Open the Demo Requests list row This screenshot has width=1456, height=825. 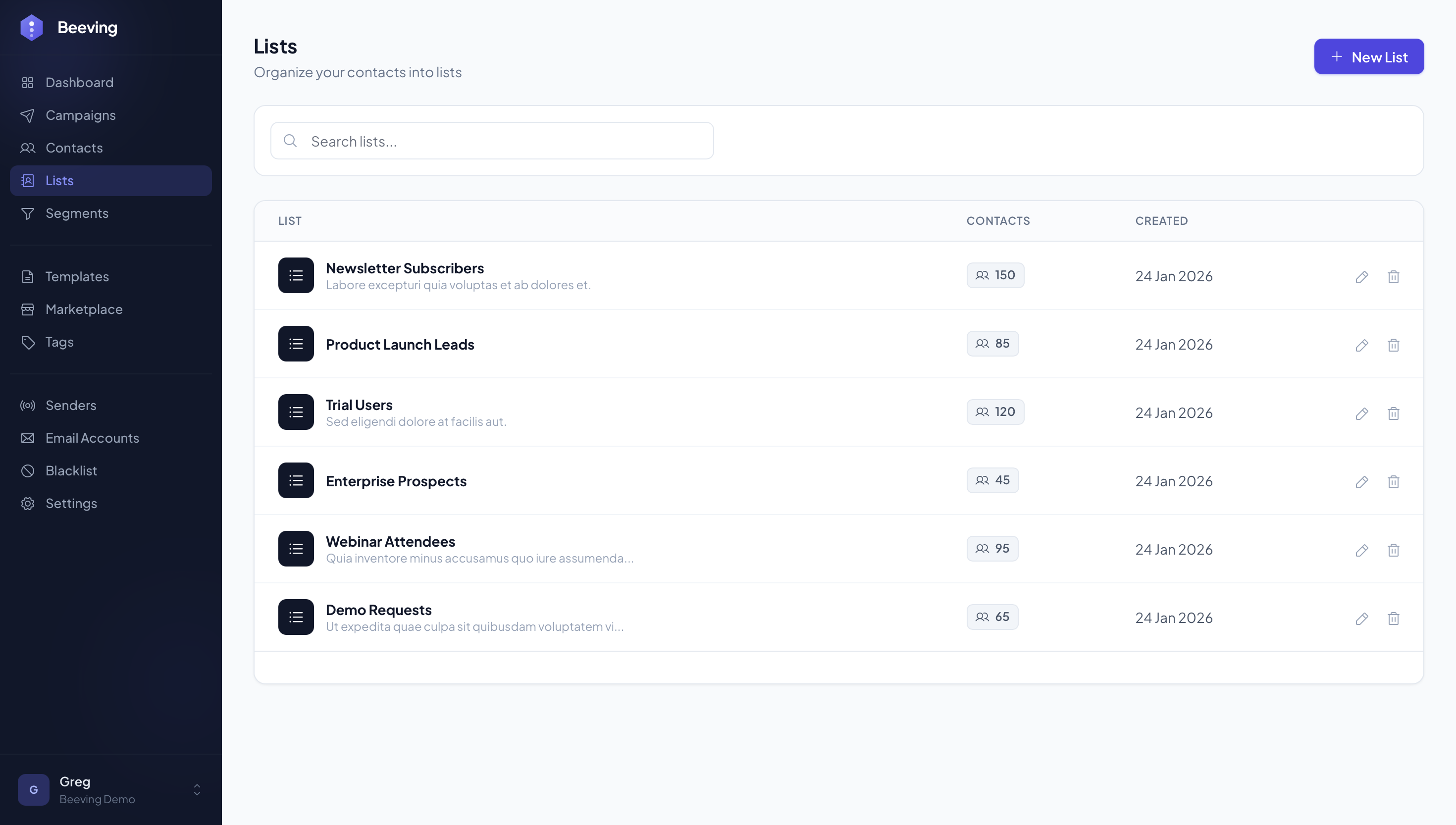tap(378, 610)
